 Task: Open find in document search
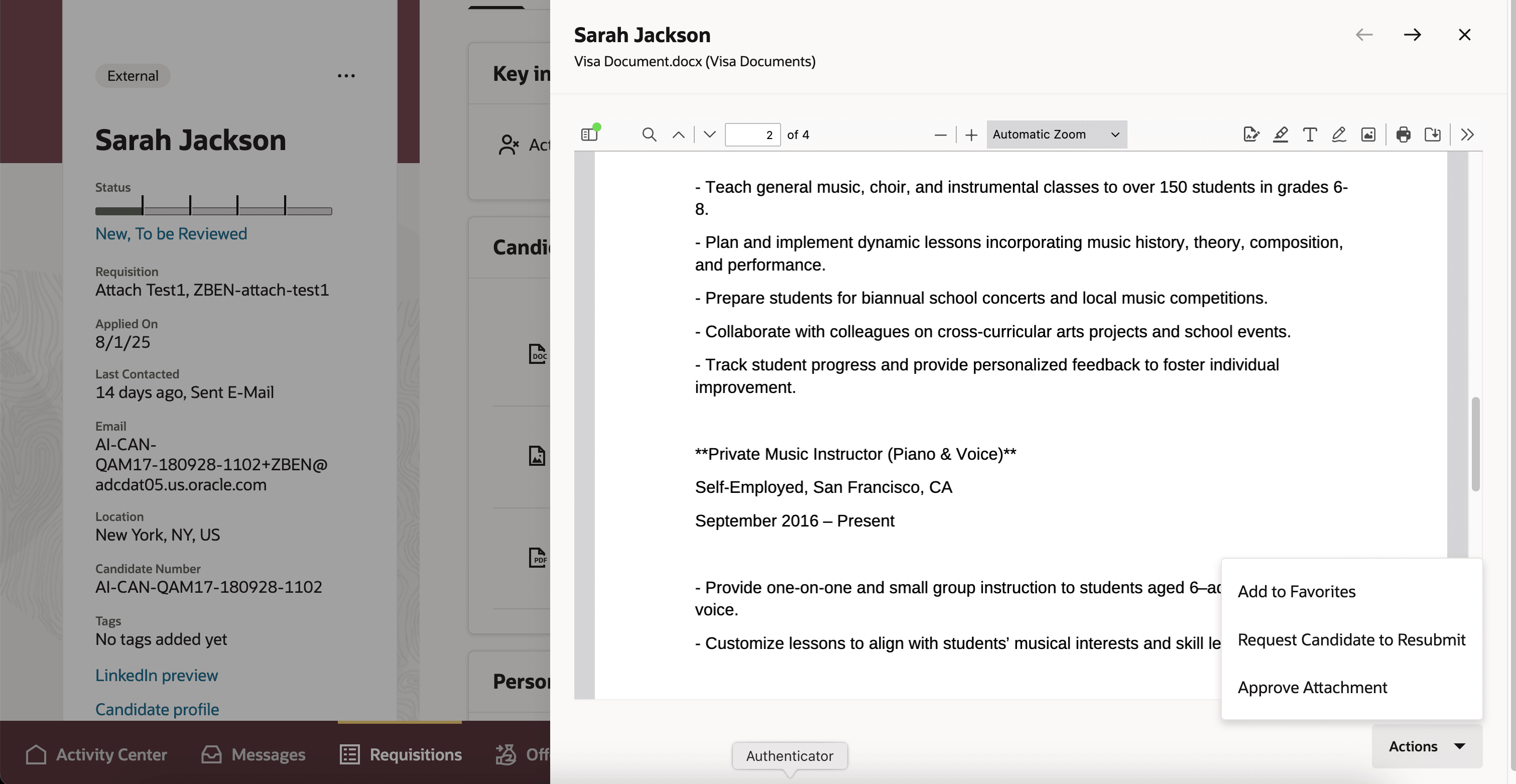649,135
